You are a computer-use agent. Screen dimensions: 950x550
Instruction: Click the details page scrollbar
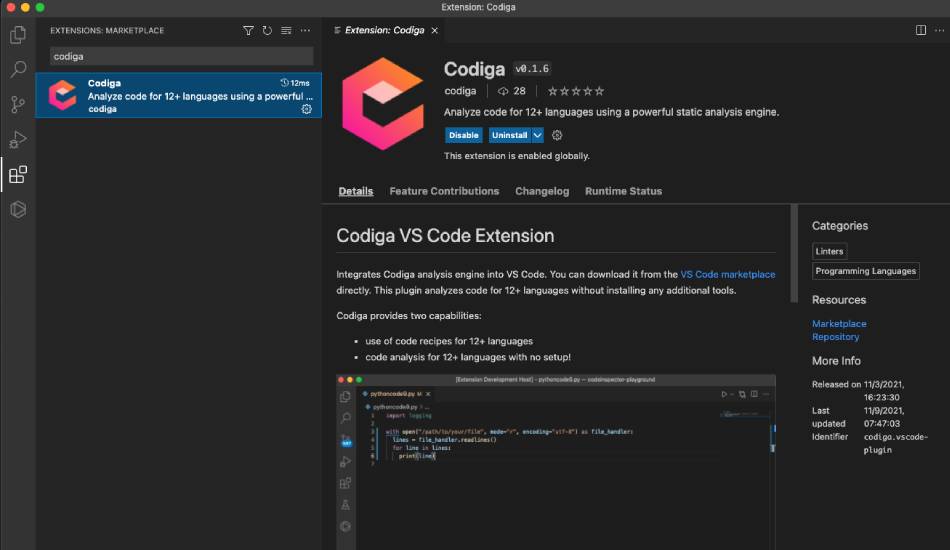(794, 253)
